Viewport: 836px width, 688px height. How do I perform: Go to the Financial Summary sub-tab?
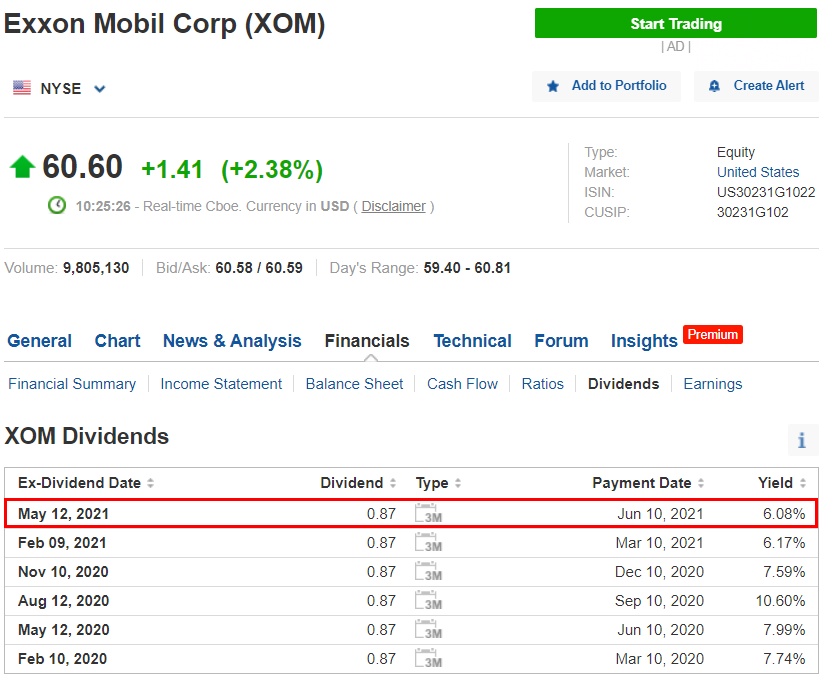point(72,384)
